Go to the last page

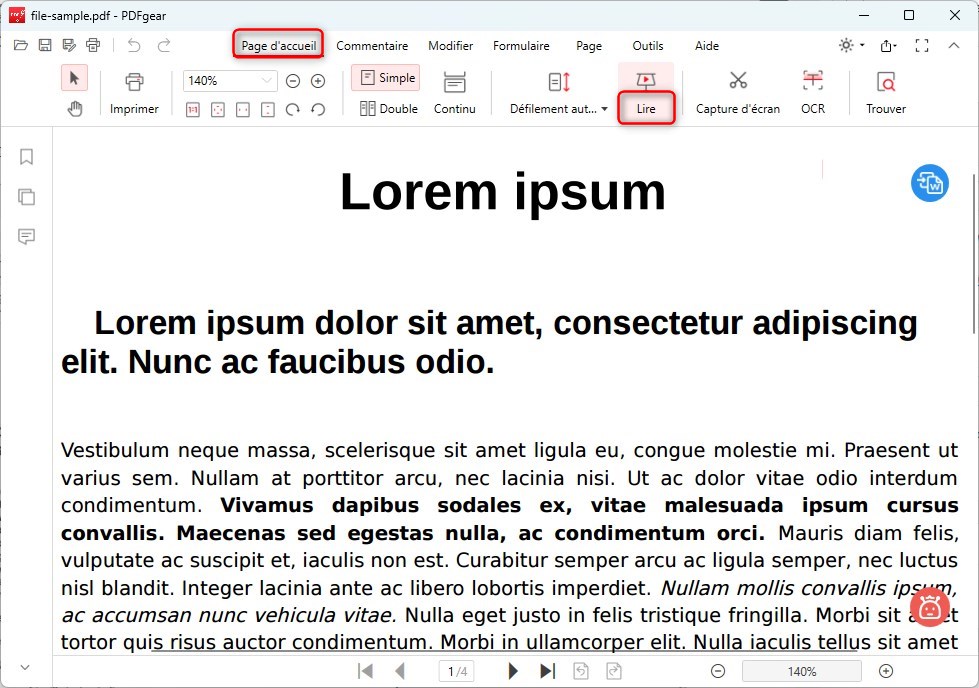(x=546, y=670)
